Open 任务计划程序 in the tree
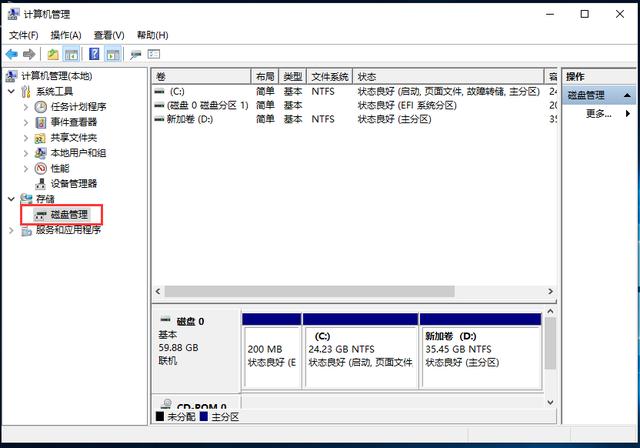640x448 pixels. coord(78,107)
